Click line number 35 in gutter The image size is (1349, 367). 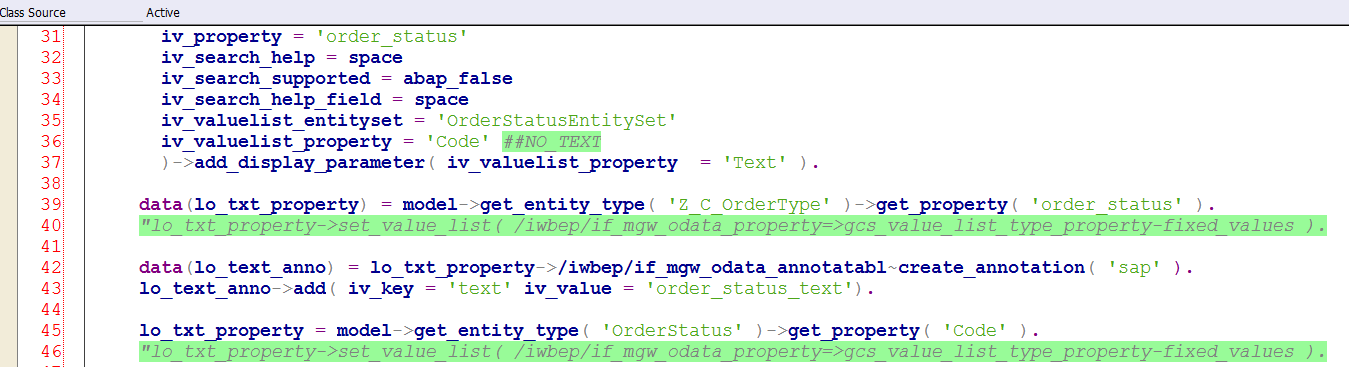pos(52,121)
